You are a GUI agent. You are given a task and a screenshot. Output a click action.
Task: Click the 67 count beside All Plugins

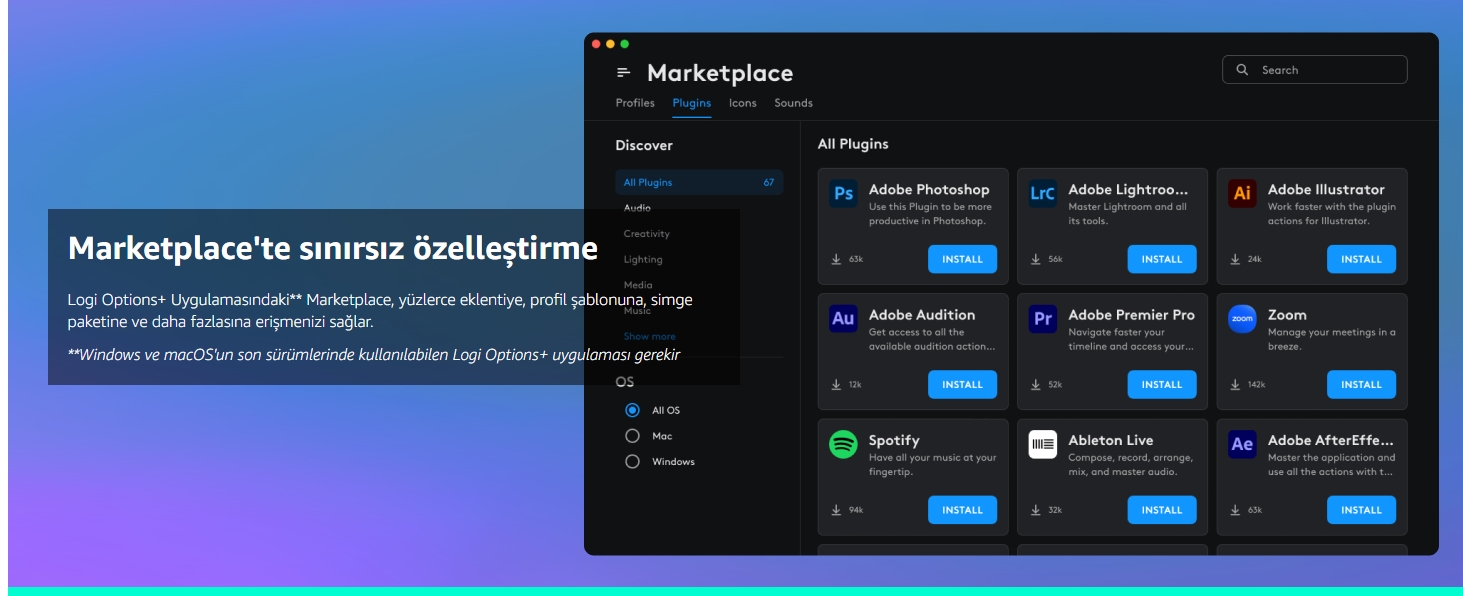pos(769,183)
